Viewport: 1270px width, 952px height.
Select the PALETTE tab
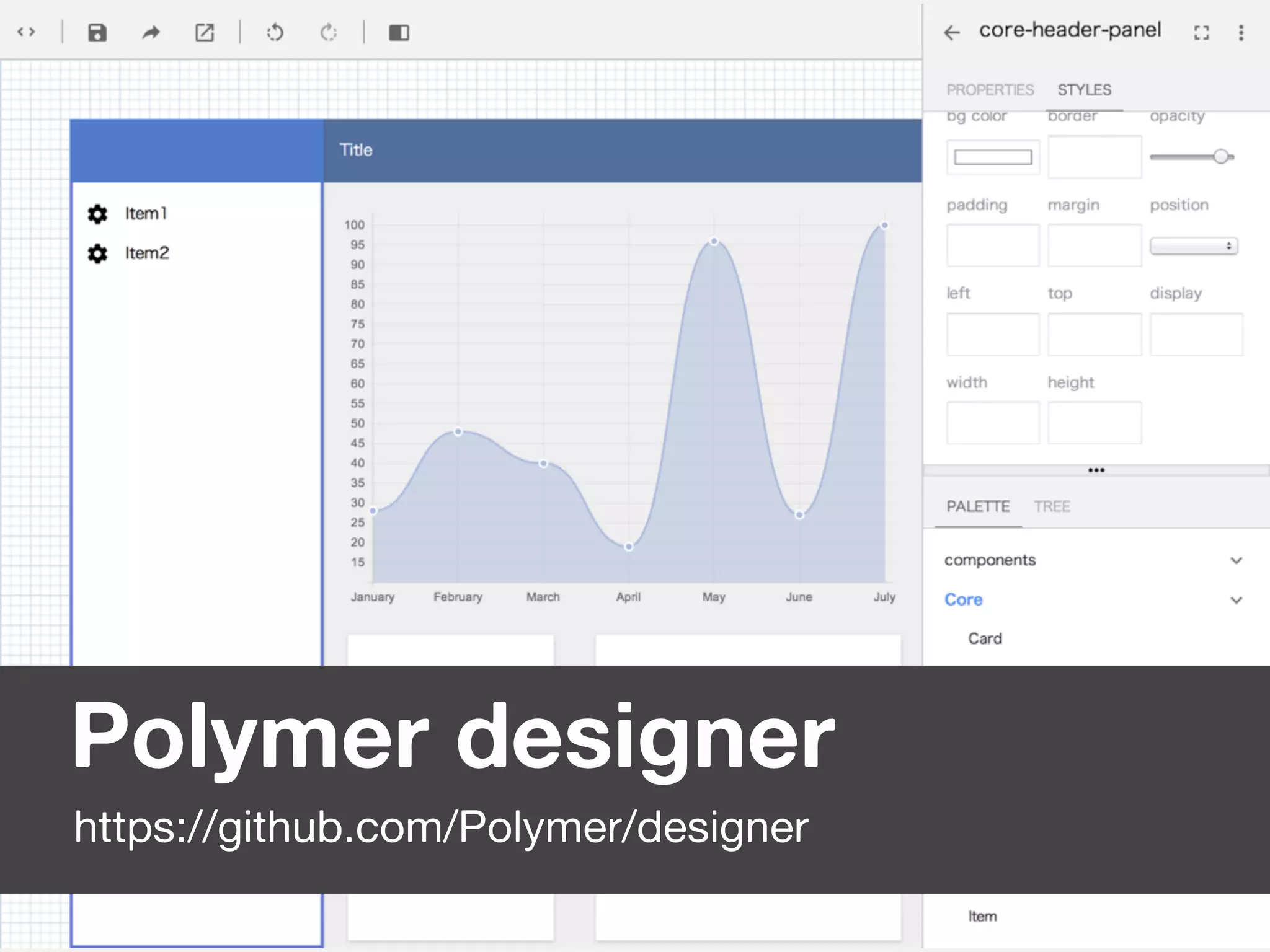click(x=978, y=506)
